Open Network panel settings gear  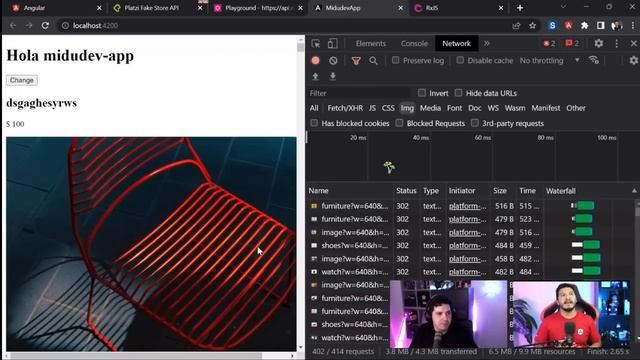pyautogui.click(x=633, y=60)
